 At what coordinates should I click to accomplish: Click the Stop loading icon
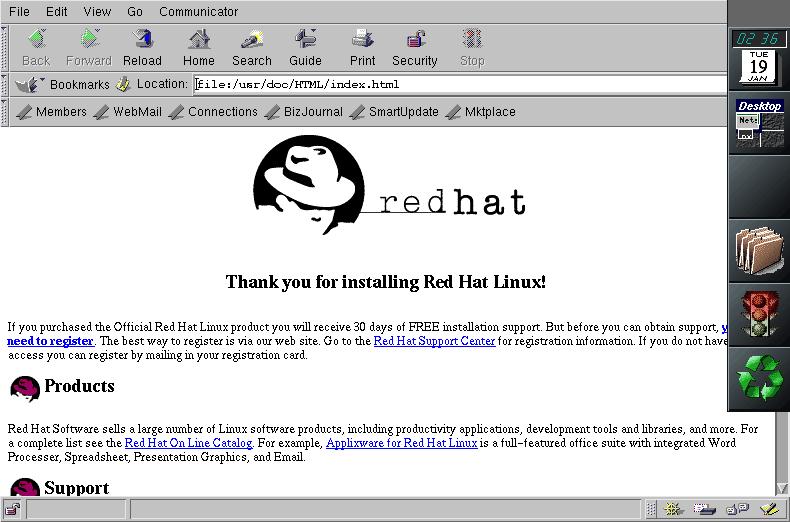(x=472, y=48)
